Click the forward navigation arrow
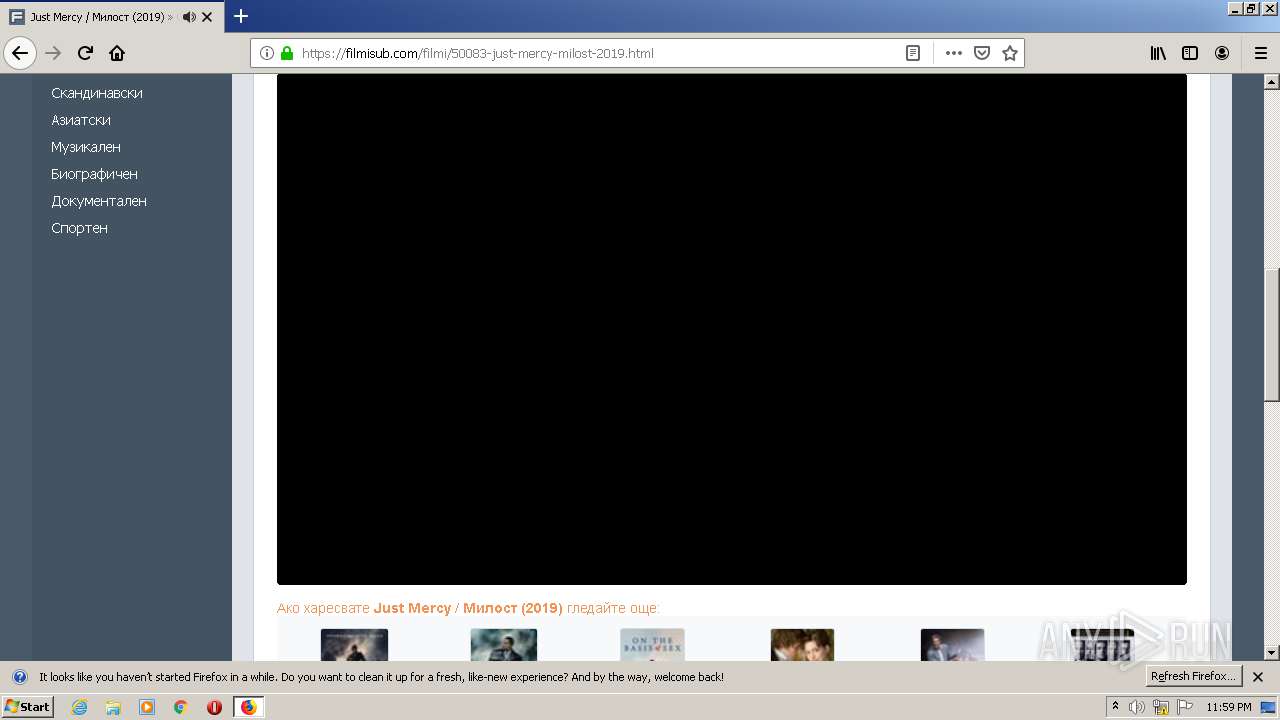1280x720 pixels. click(53, 53)
